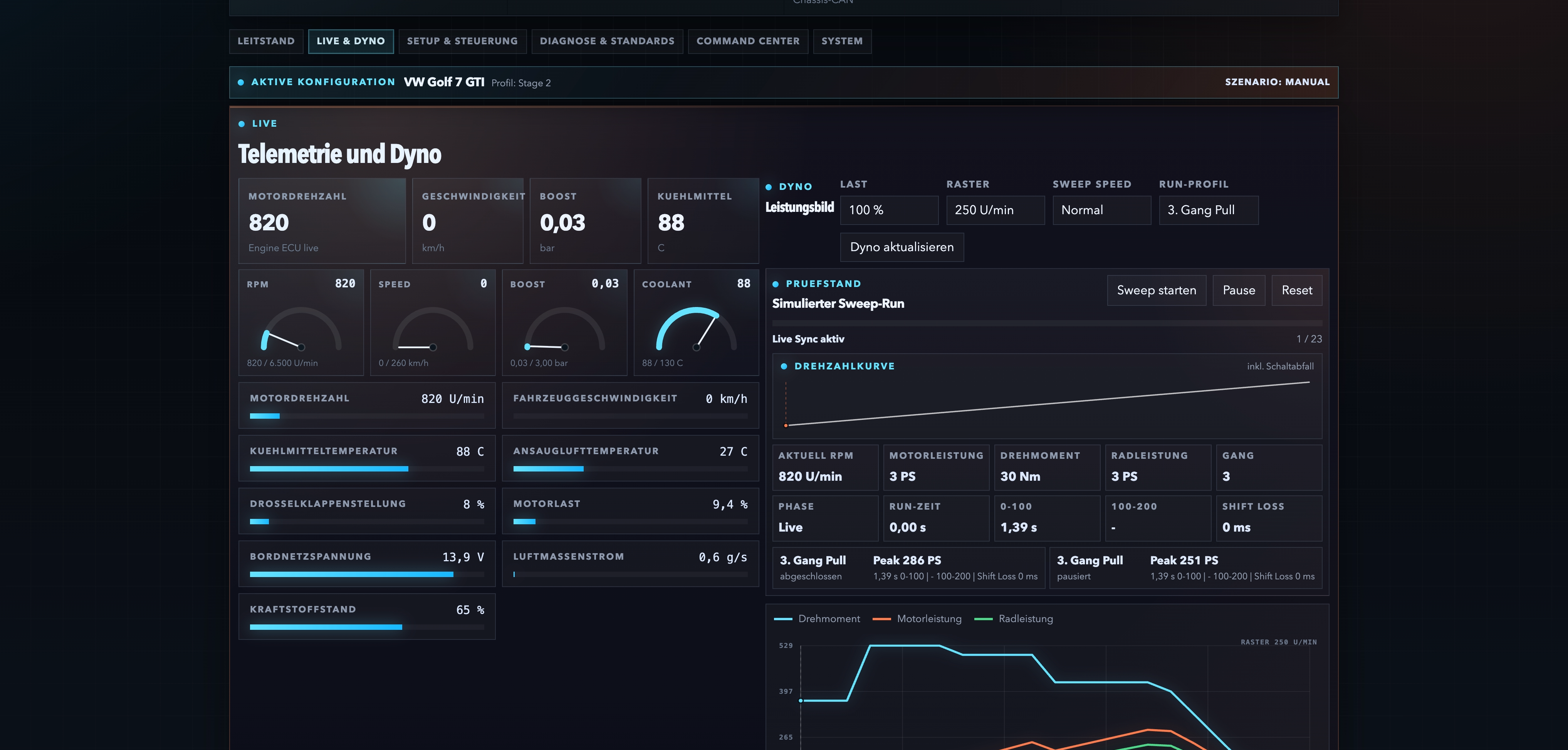The width and height of the screenshot is (1568, 750).
Task: Switch to SETUP & STEUERUNG tab
Action: pos(462,41)
